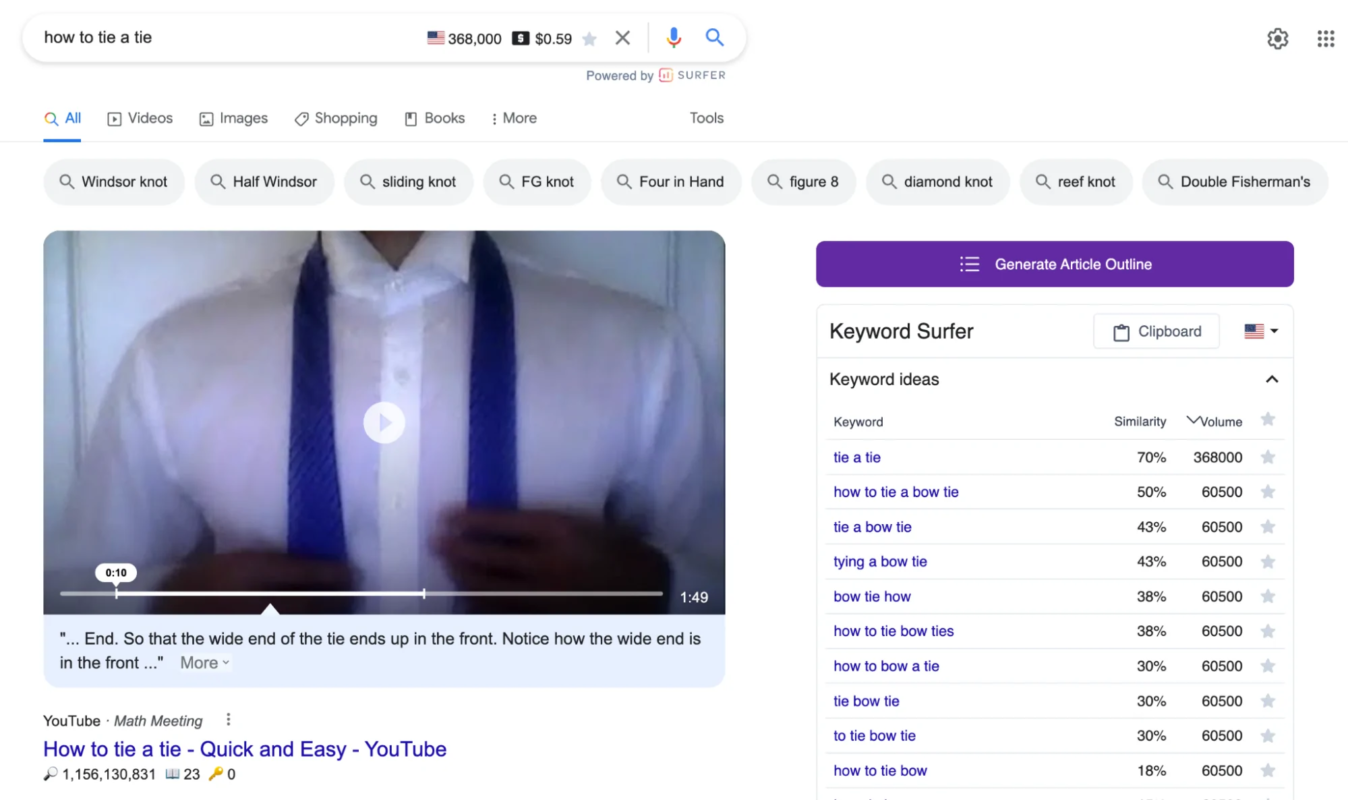
Task: Star the 'bow tie how' keyword
Action: (1268, 597)
